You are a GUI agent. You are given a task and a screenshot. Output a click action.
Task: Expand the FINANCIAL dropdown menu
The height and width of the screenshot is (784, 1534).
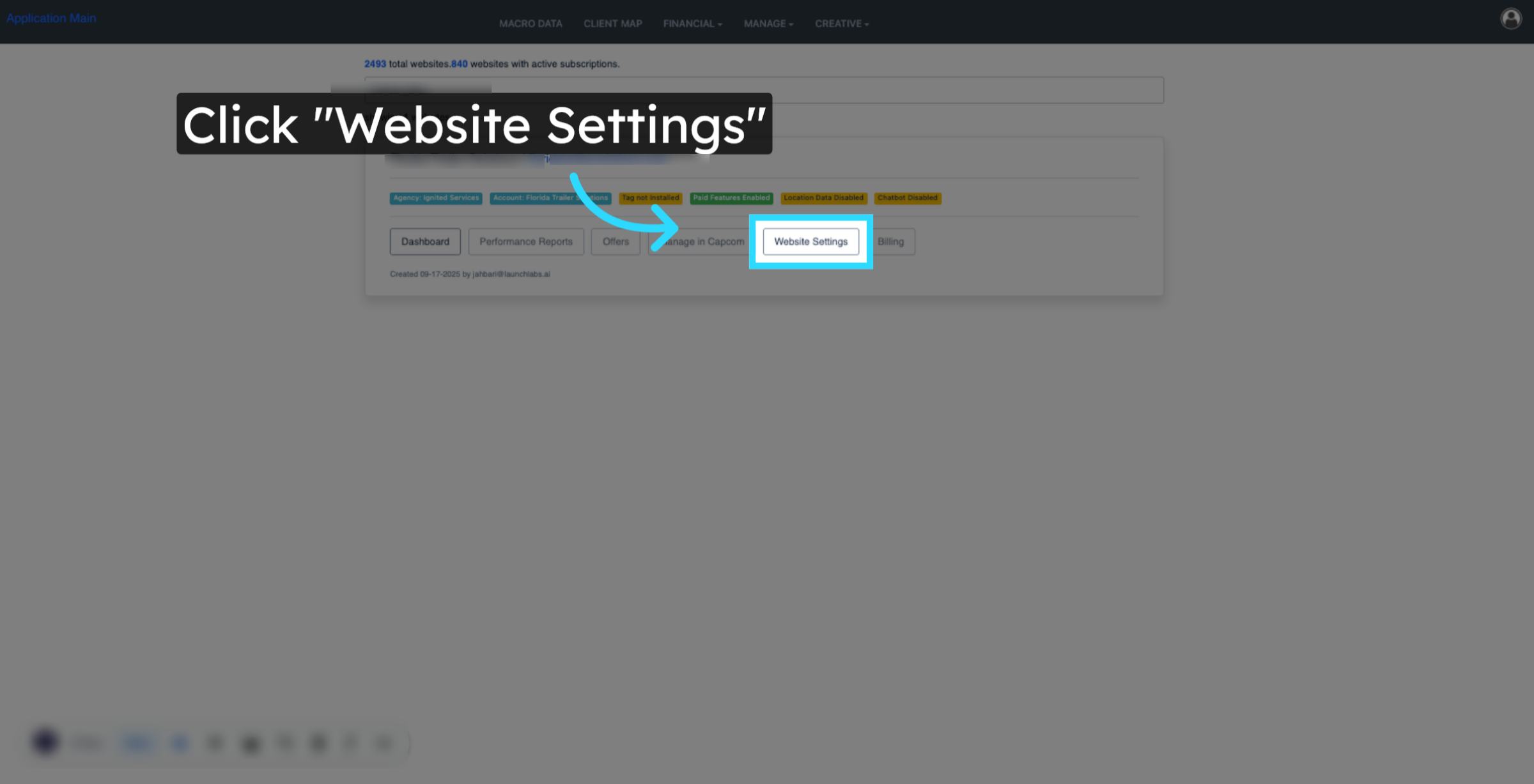point(692,24)
